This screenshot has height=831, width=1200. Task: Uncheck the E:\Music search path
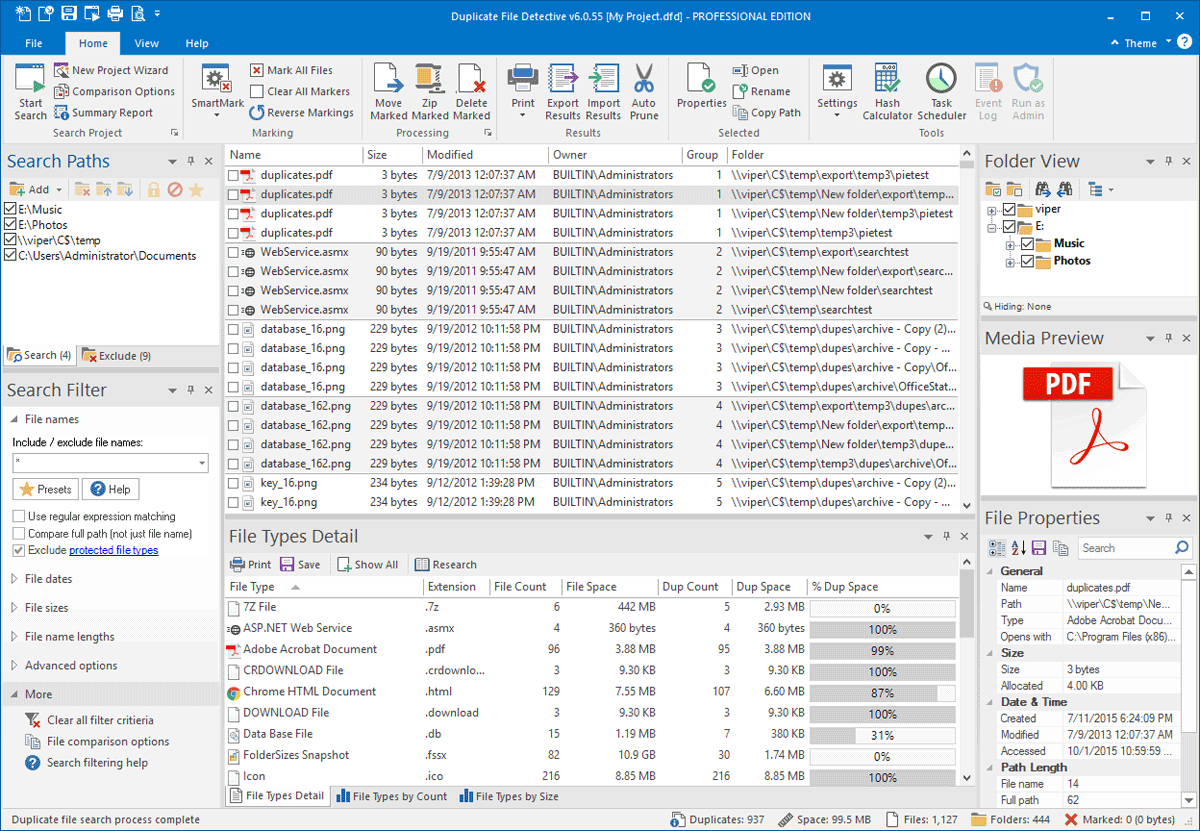[11, 209]
